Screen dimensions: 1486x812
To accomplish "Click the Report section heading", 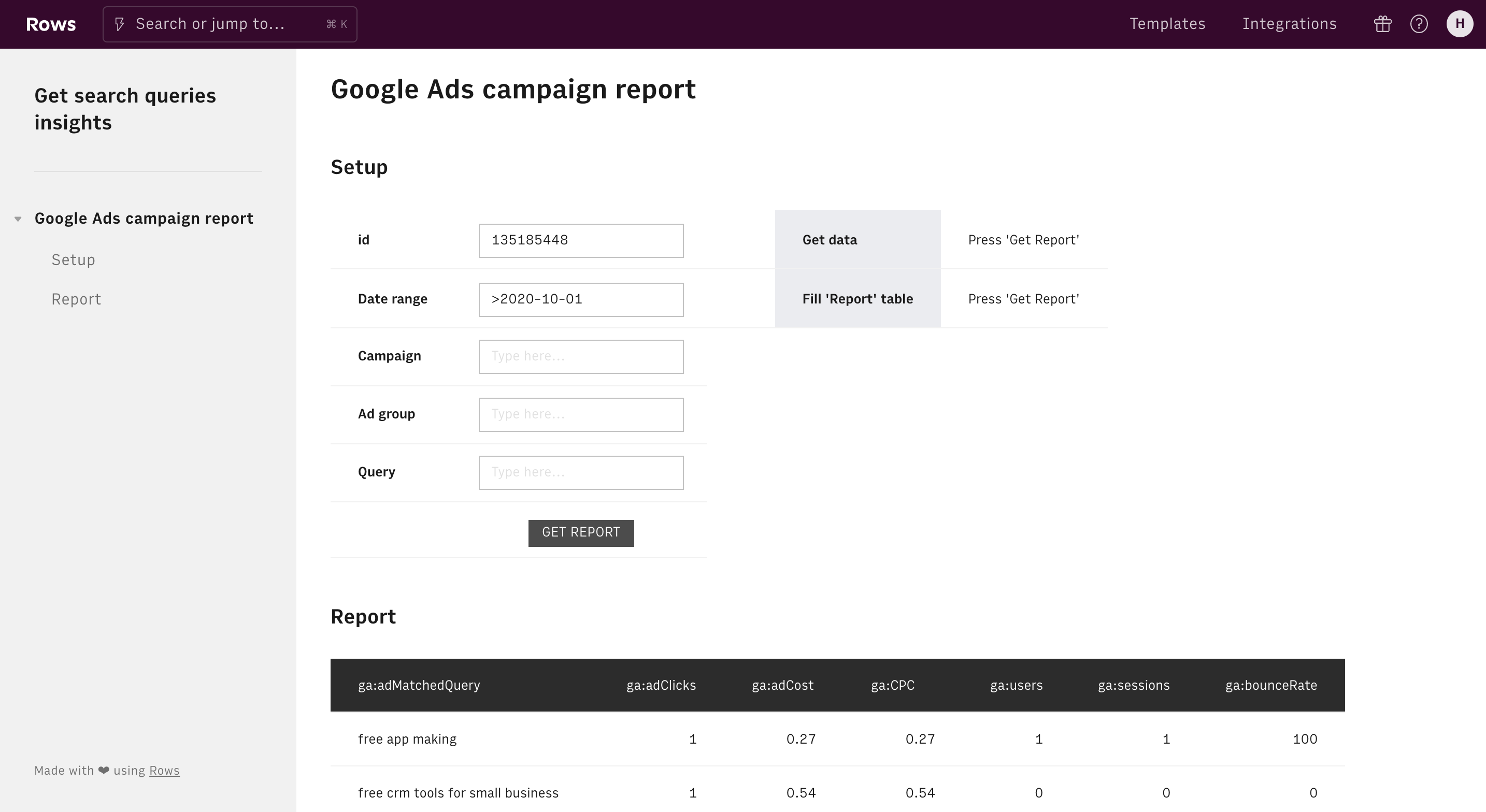I will pos(363,617).
